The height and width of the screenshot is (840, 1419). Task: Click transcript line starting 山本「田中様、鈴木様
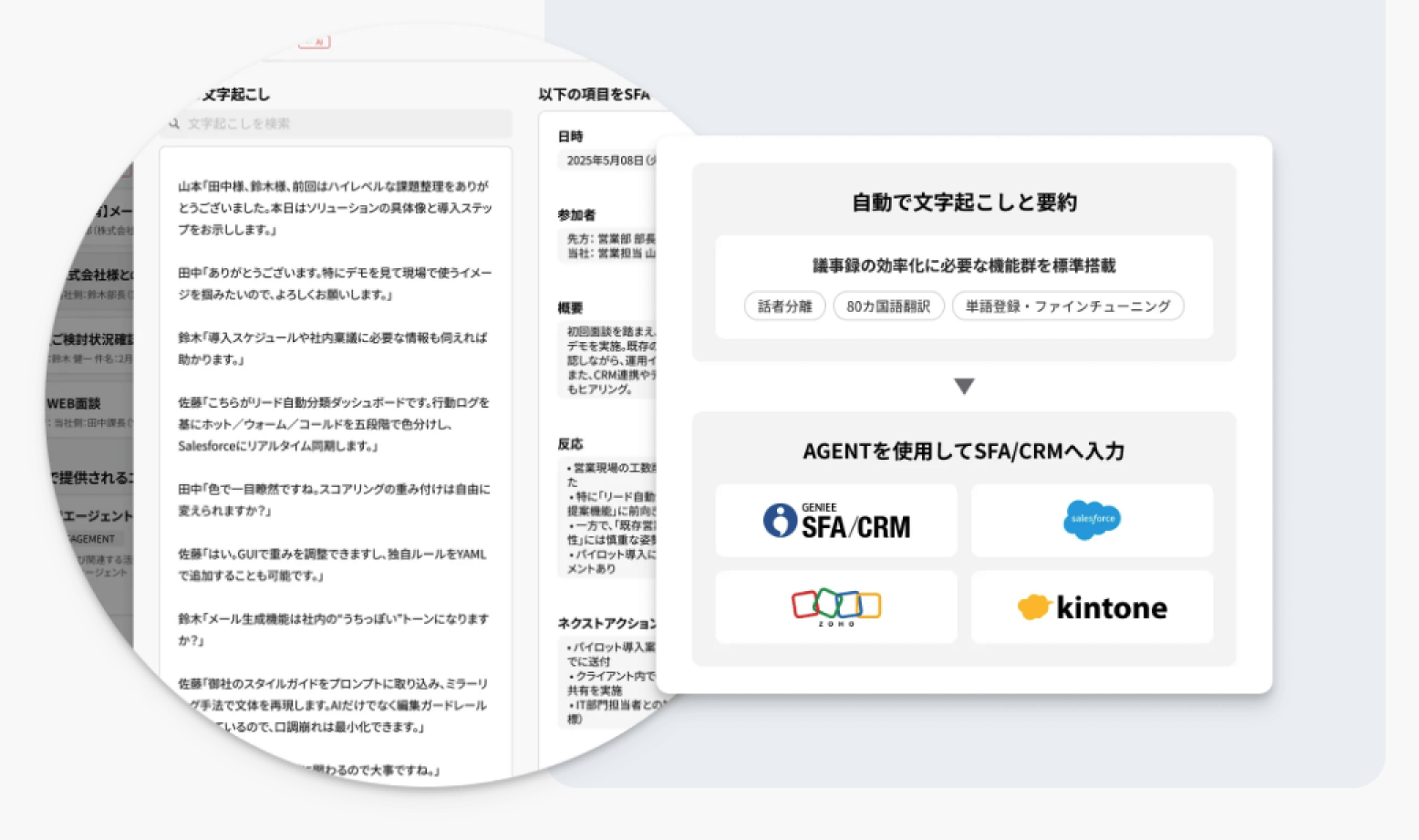335,208
